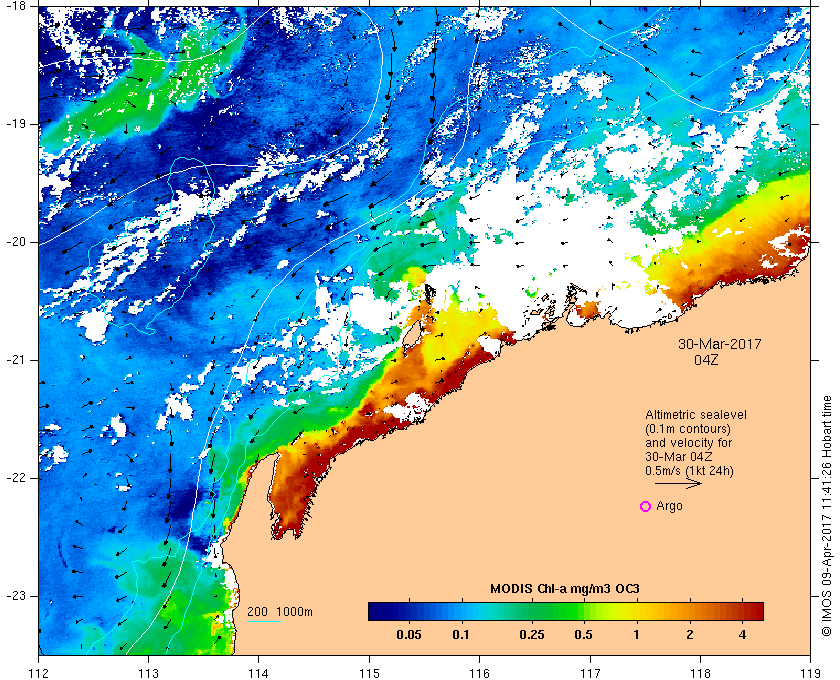Click longitude axis label '116'
Screen dimensions: 840x680
479,673
